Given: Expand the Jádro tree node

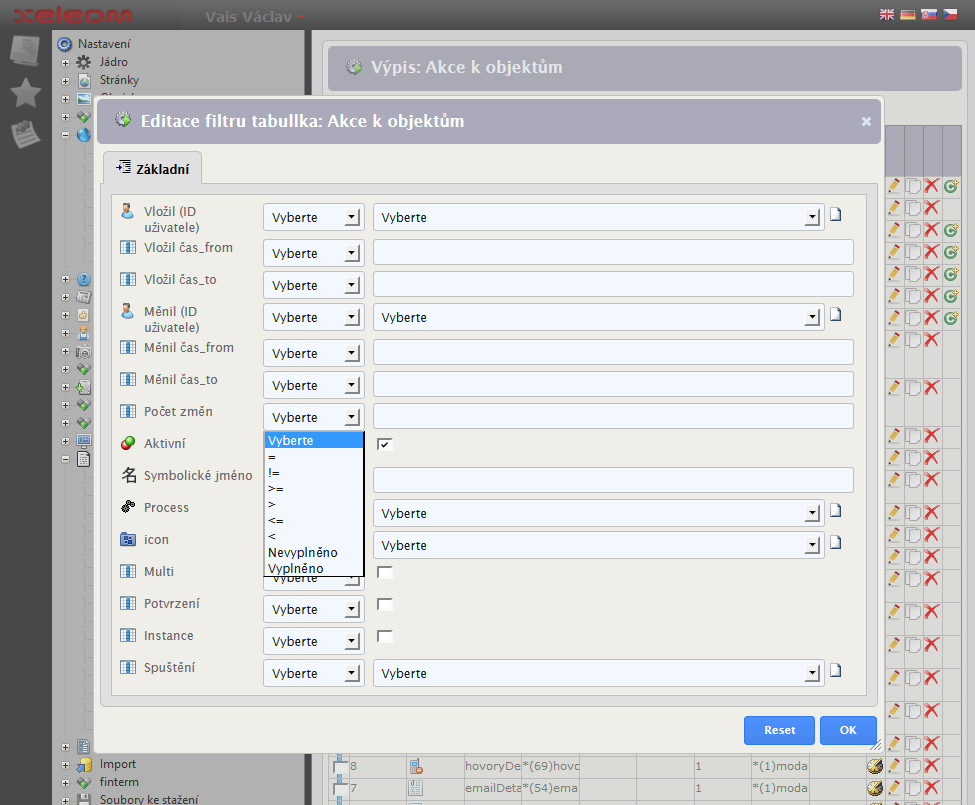Looking at the screenshot, I should pos(66,62).
